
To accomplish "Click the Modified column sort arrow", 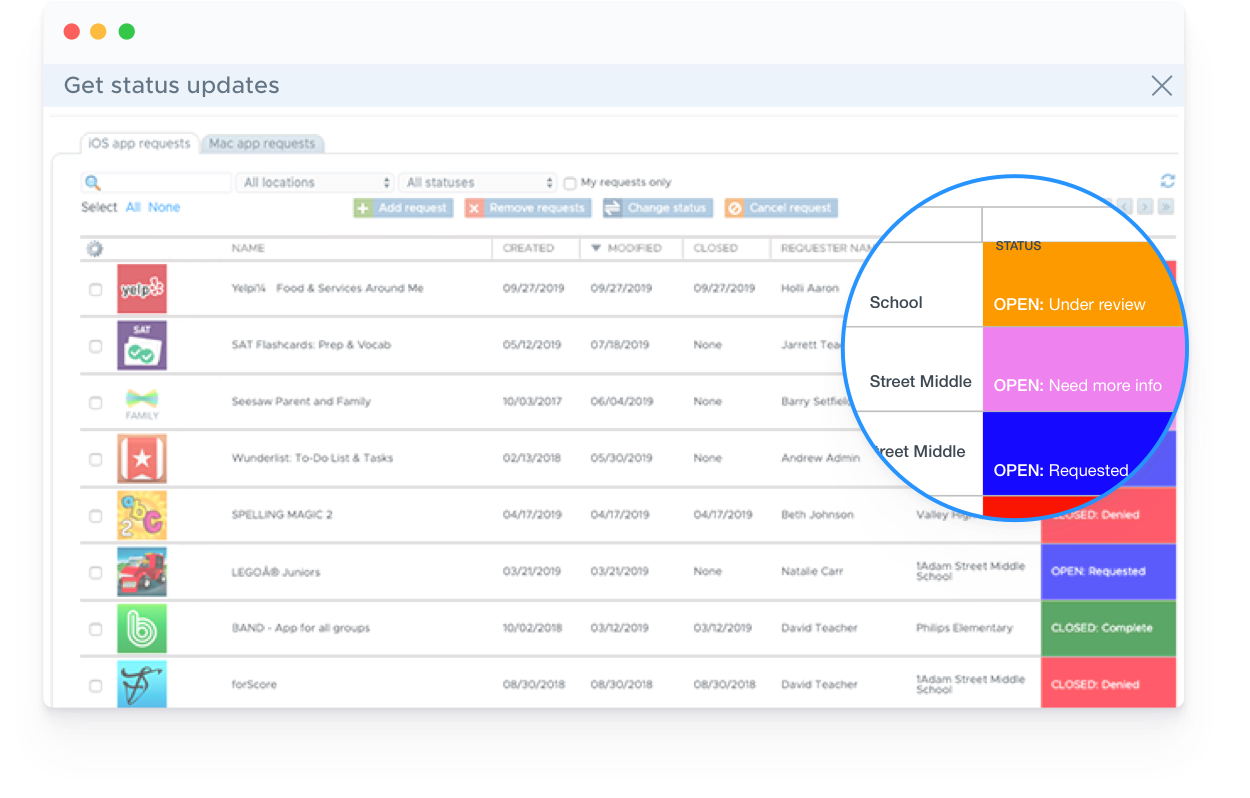I will pyautogui.click(x=594, y=248).
